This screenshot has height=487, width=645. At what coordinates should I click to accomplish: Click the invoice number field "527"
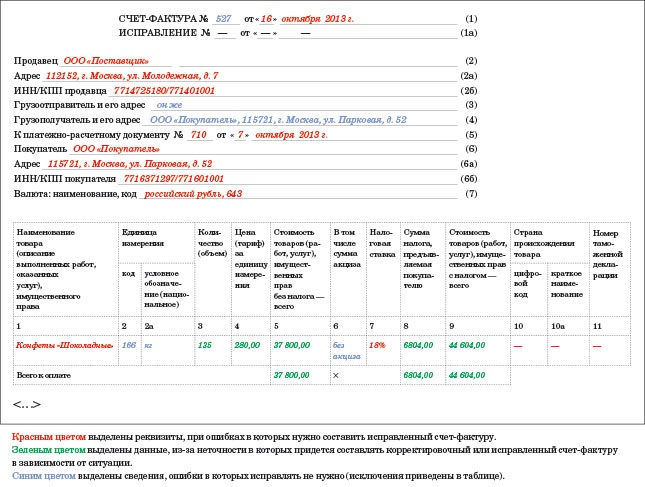(223, 19)
